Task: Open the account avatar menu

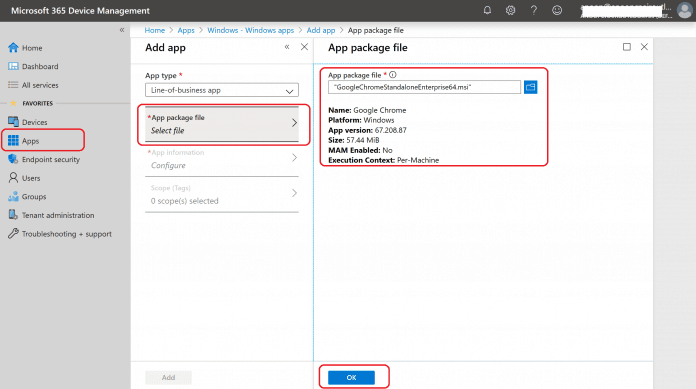Action: click(x=684, y=10)
